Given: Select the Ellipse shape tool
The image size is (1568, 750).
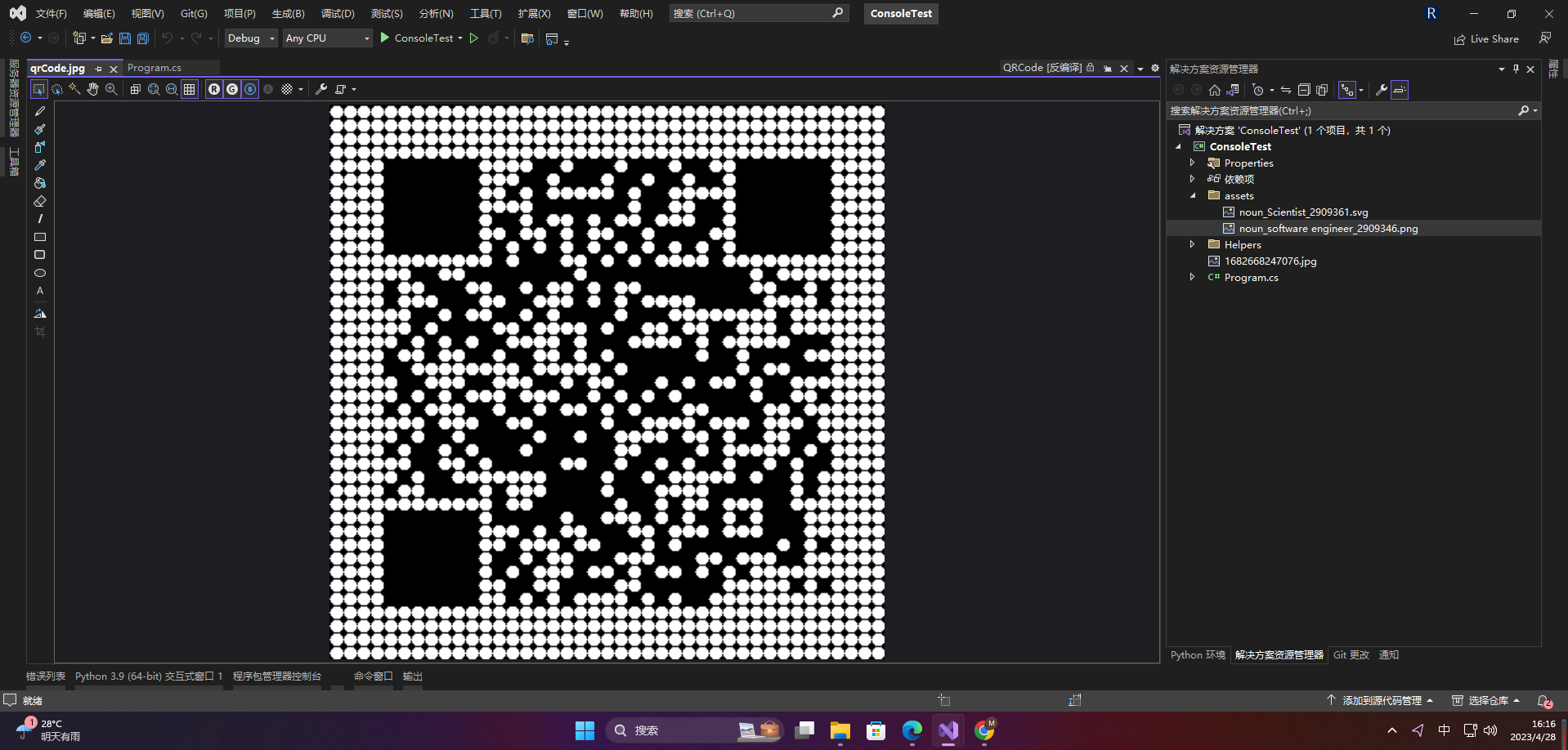Looking at the screenshot, I should (39, 273).
